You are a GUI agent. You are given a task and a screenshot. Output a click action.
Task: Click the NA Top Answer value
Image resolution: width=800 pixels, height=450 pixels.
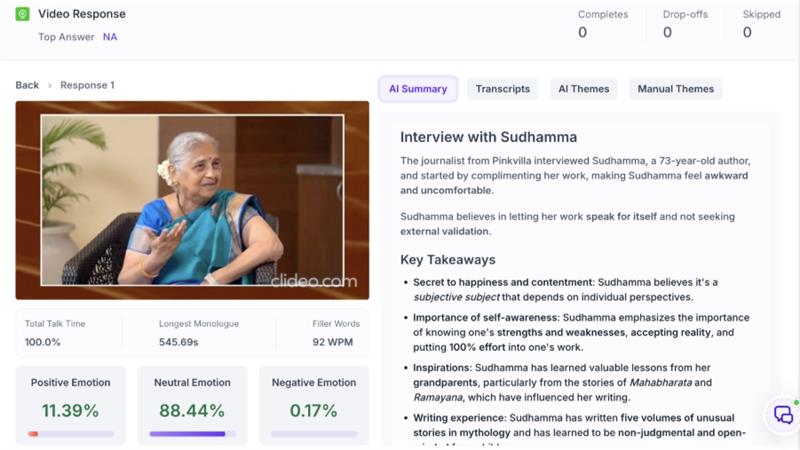click(110, 37)
